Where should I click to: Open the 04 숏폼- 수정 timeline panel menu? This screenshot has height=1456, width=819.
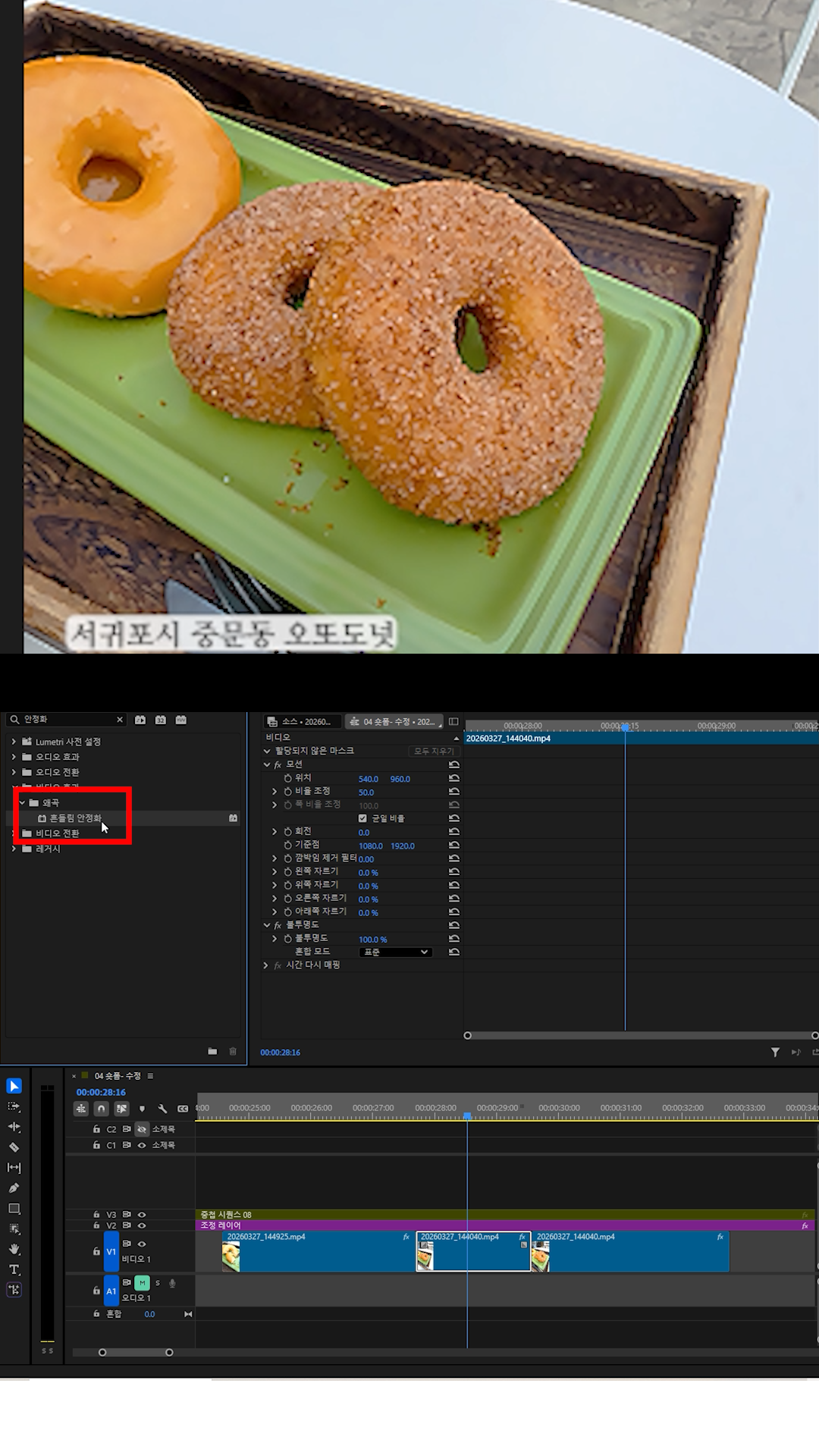[x=150, y=1076]
